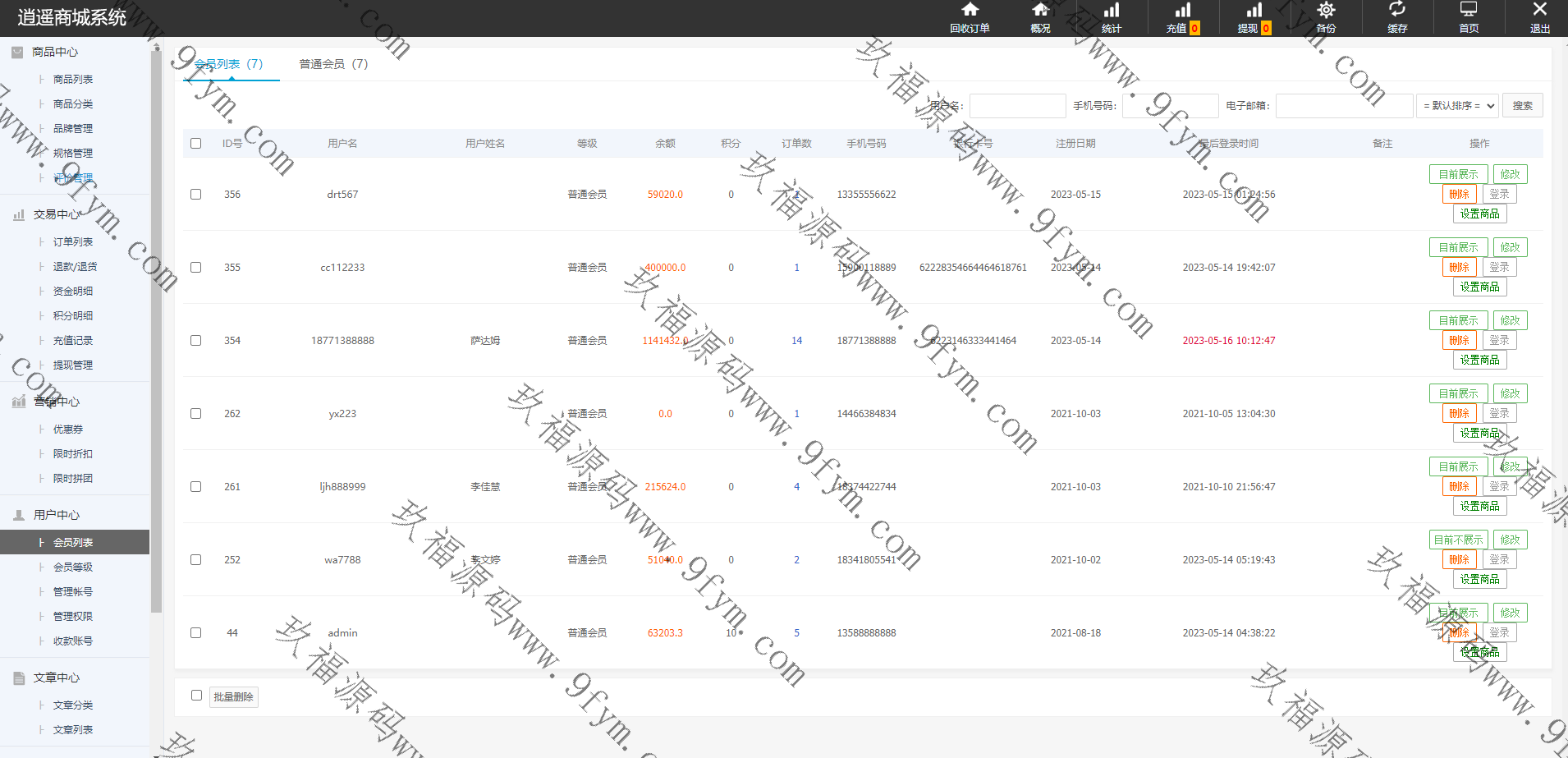
Task: Click the sidebar vertical scrollbar
Action: coord(156,328)
